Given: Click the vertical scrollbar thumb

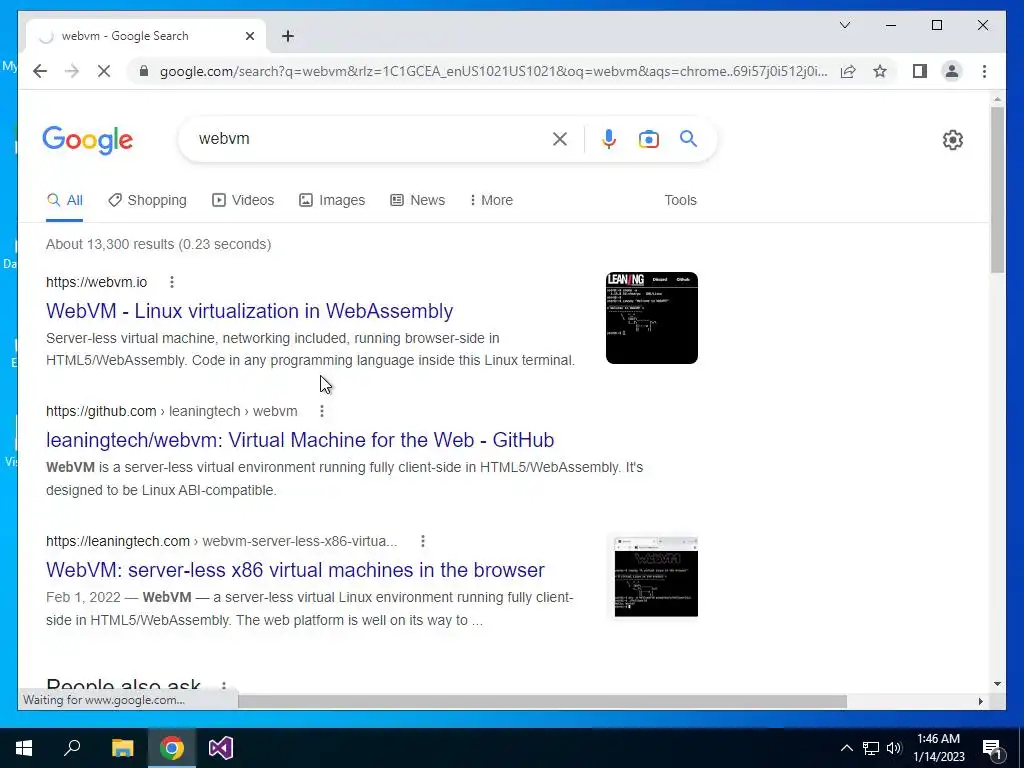Looking at the screenshot, I should [997, 189].
